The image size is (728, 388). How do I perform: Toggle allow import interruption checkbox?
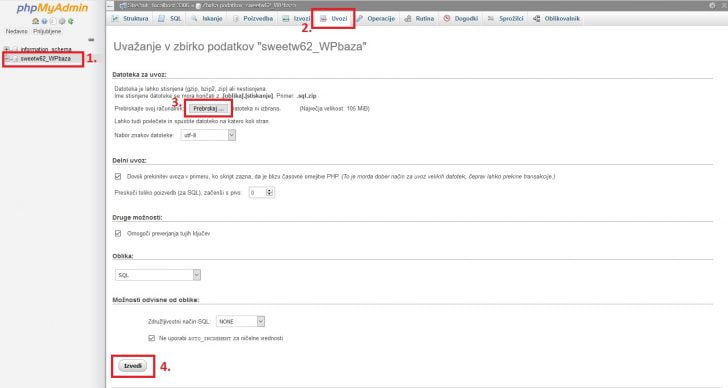[x=118, y=177]
